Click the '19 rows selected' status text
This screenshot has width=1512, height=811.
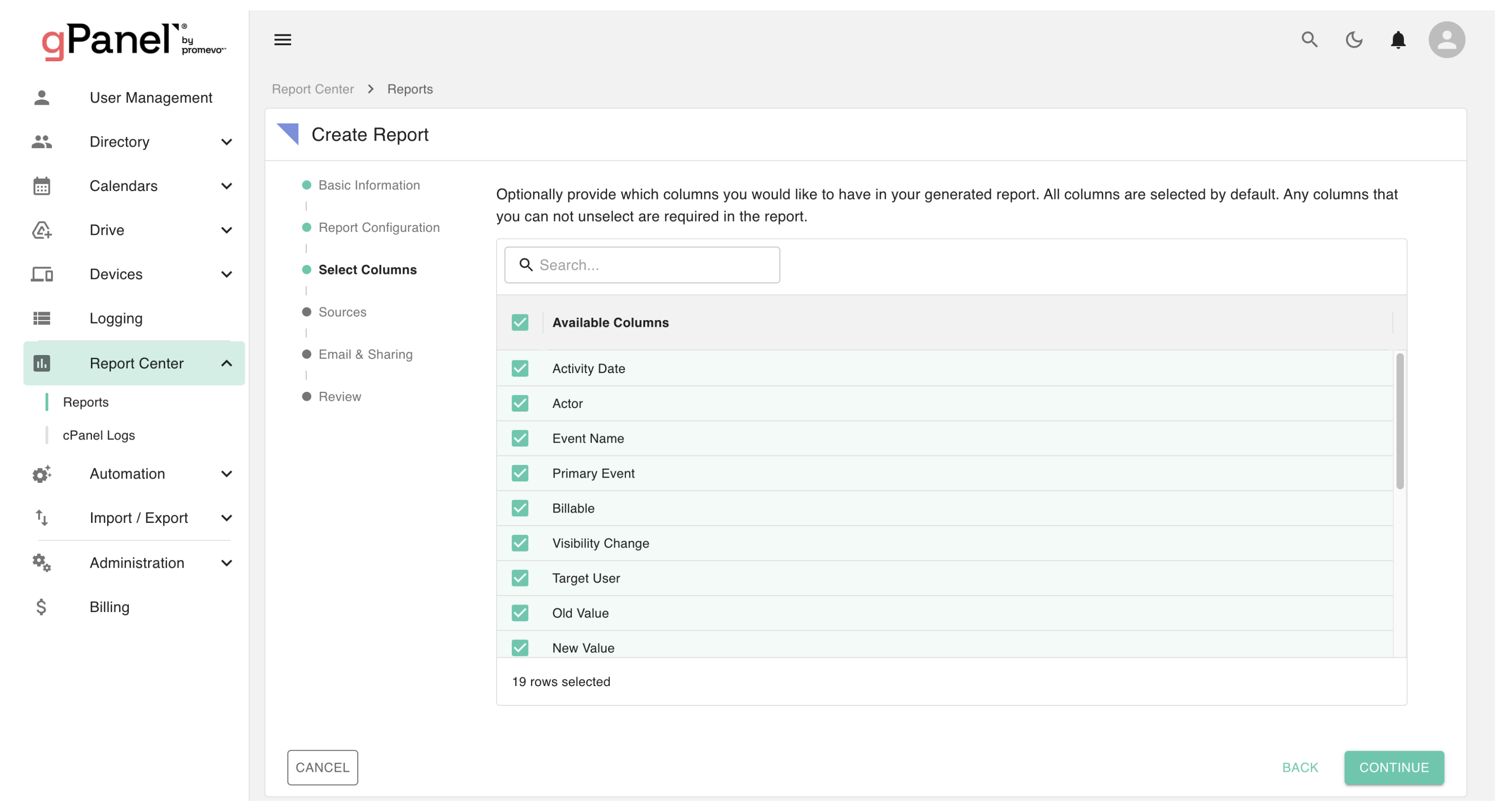point(561,681)
